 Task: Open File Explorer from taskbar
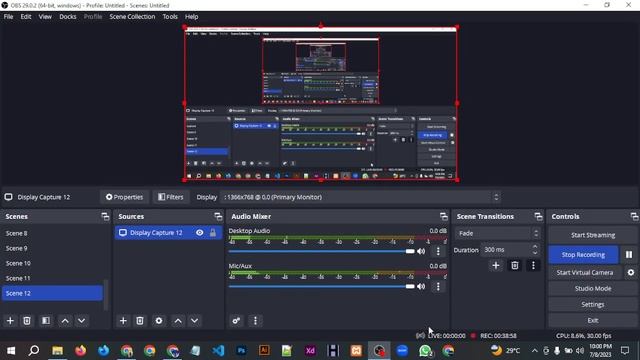coord(58,351)
